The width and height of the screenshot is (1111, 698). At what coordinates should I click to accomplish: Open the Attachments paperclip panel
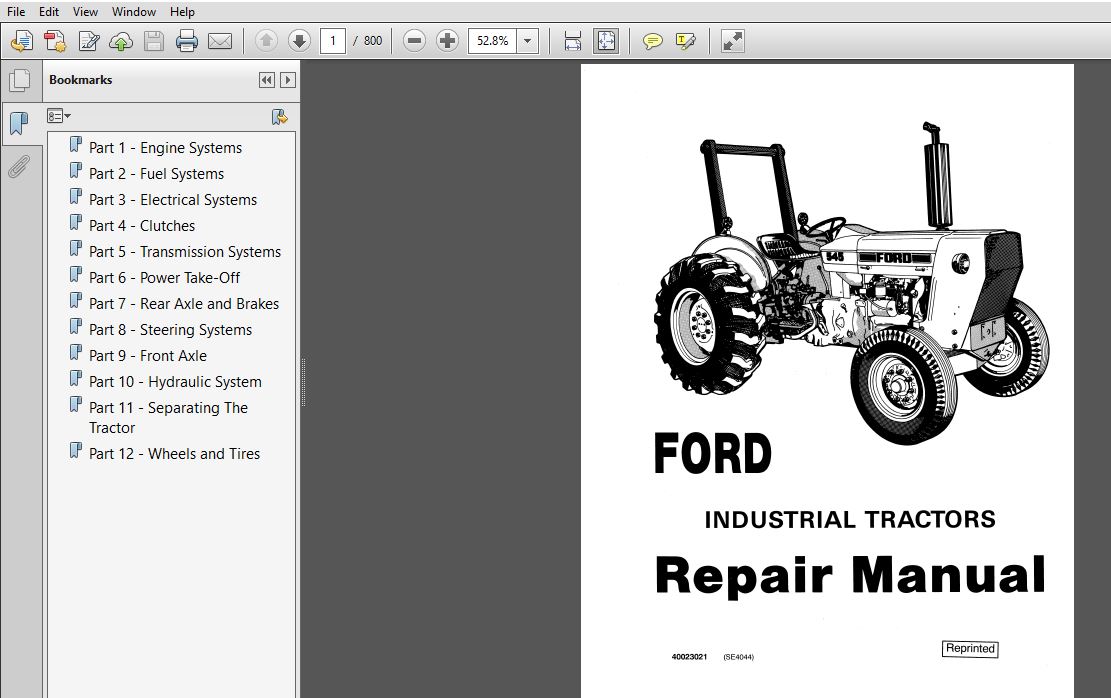pyautogui.click(x=19, y=167)
